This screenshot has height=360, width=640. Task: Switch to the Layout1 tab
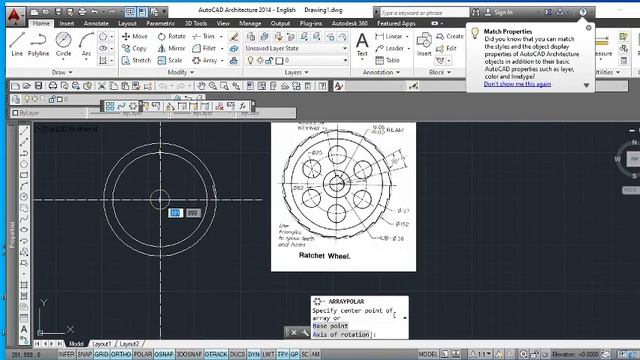[x=102, y=344]
